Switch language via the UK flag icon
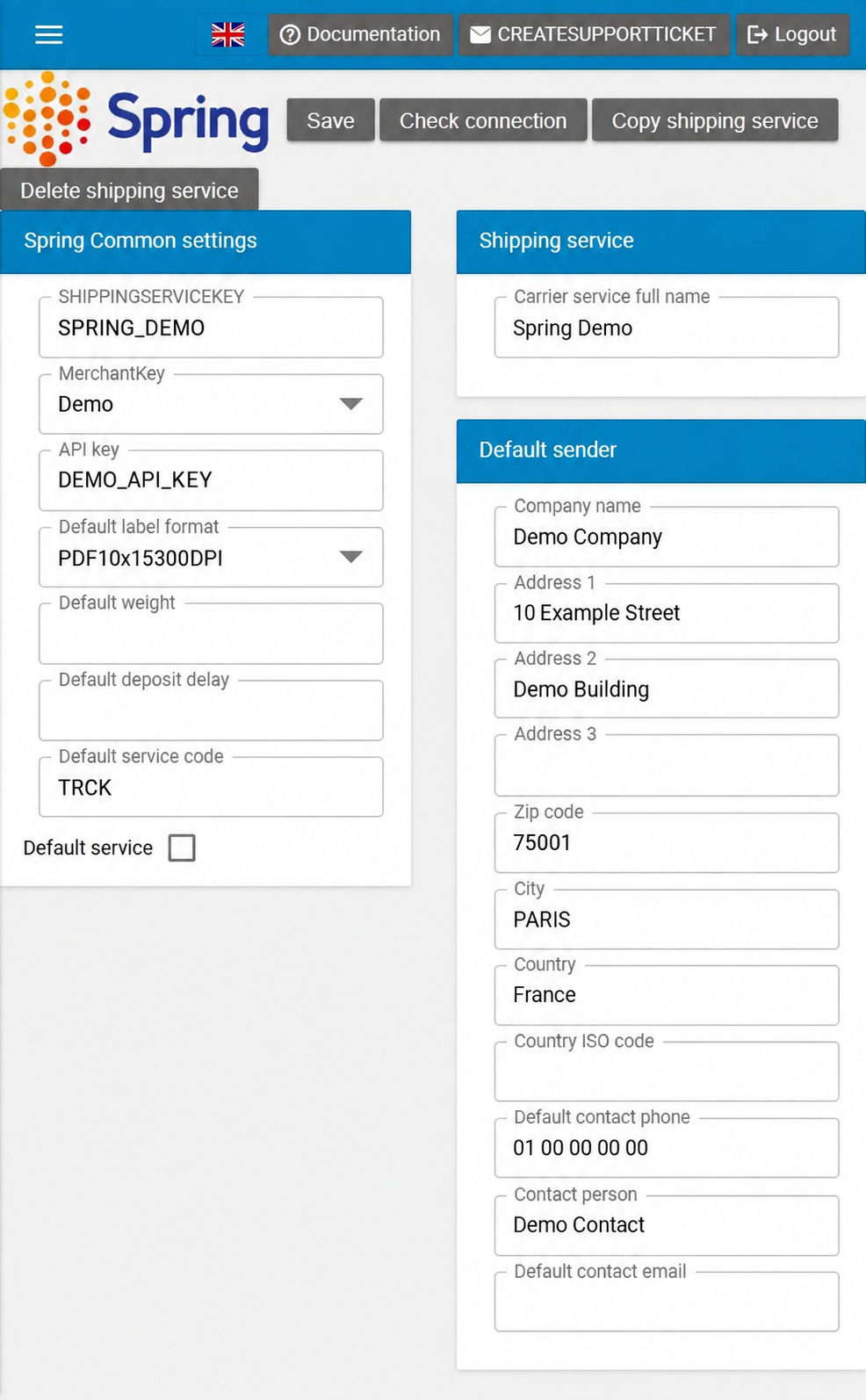Image resolution: width=866 pixels, height=1400 pixels. pyautogui.click(x=228, y=34)
